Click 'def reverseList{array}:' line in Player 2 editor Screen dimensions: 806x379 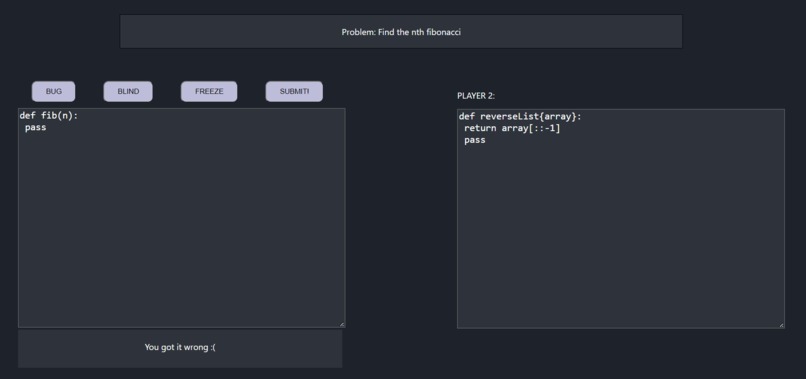pos(520,117)
